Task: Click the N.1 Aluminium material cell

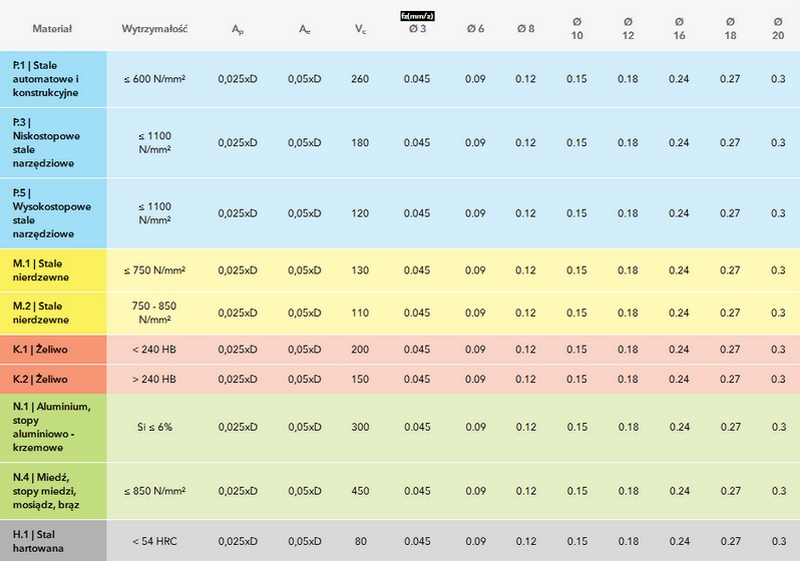Action: click(x=53, y=427)
